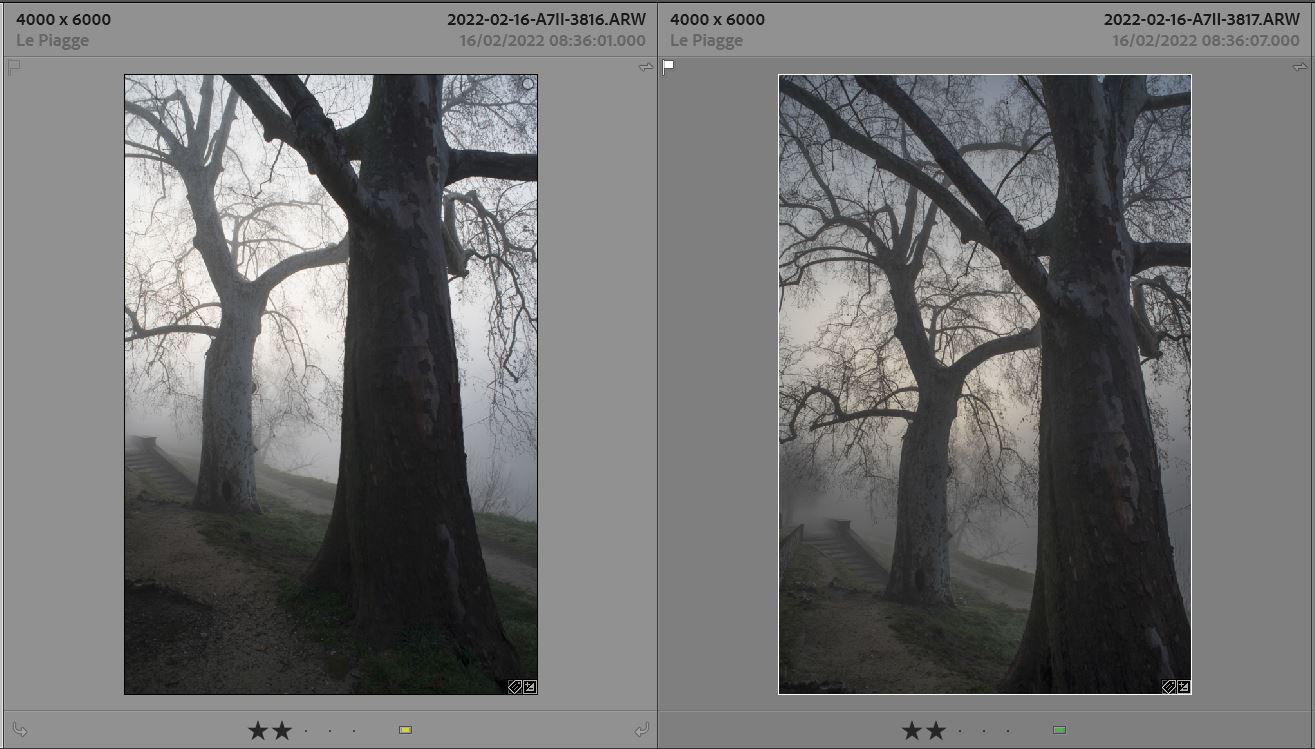Click capture time 16/02/2022 08:36:07.000
The image size is (1315, 749).
point(1206,41)
